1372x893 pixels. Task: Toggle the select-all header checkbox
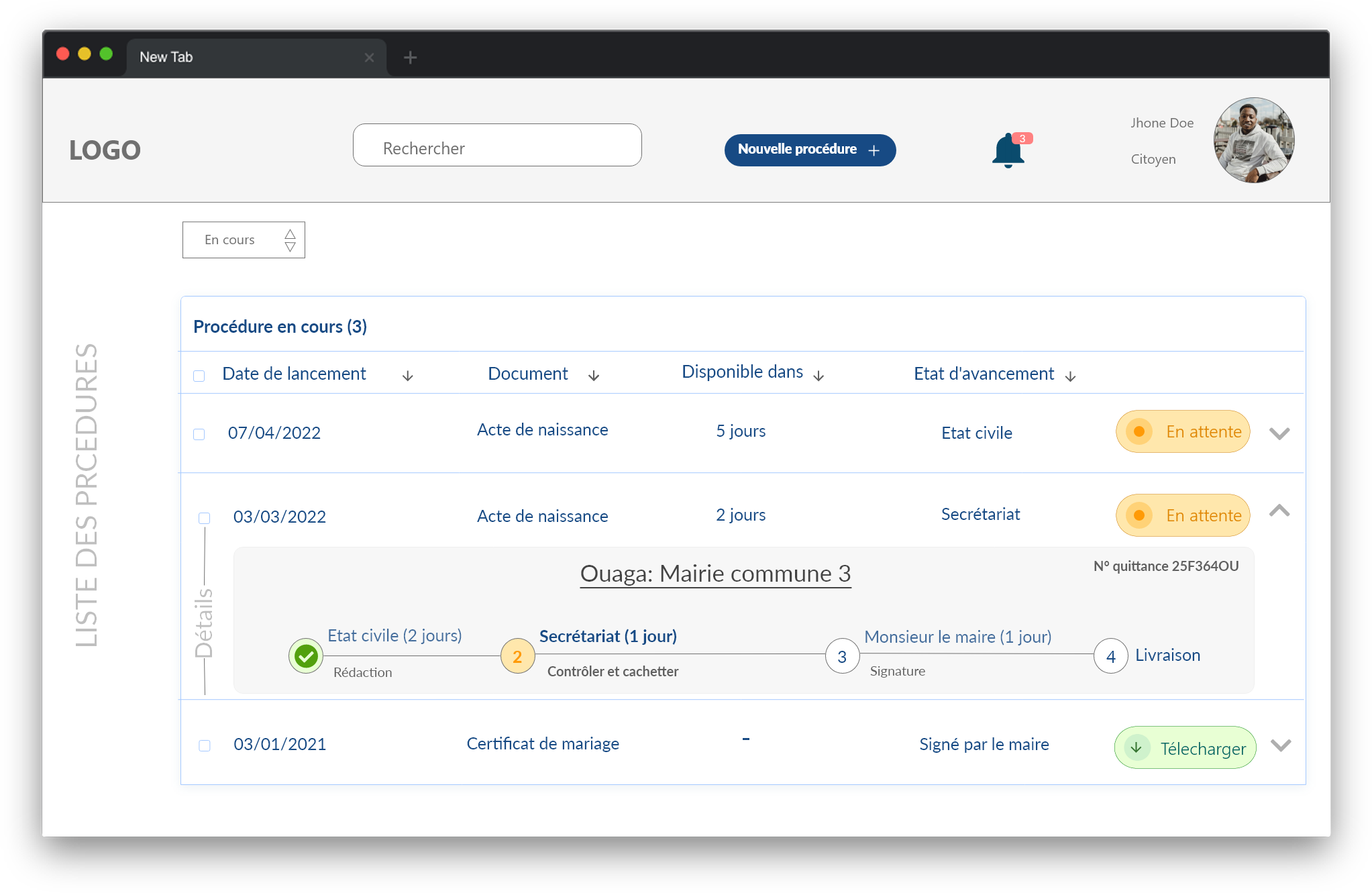199,376
